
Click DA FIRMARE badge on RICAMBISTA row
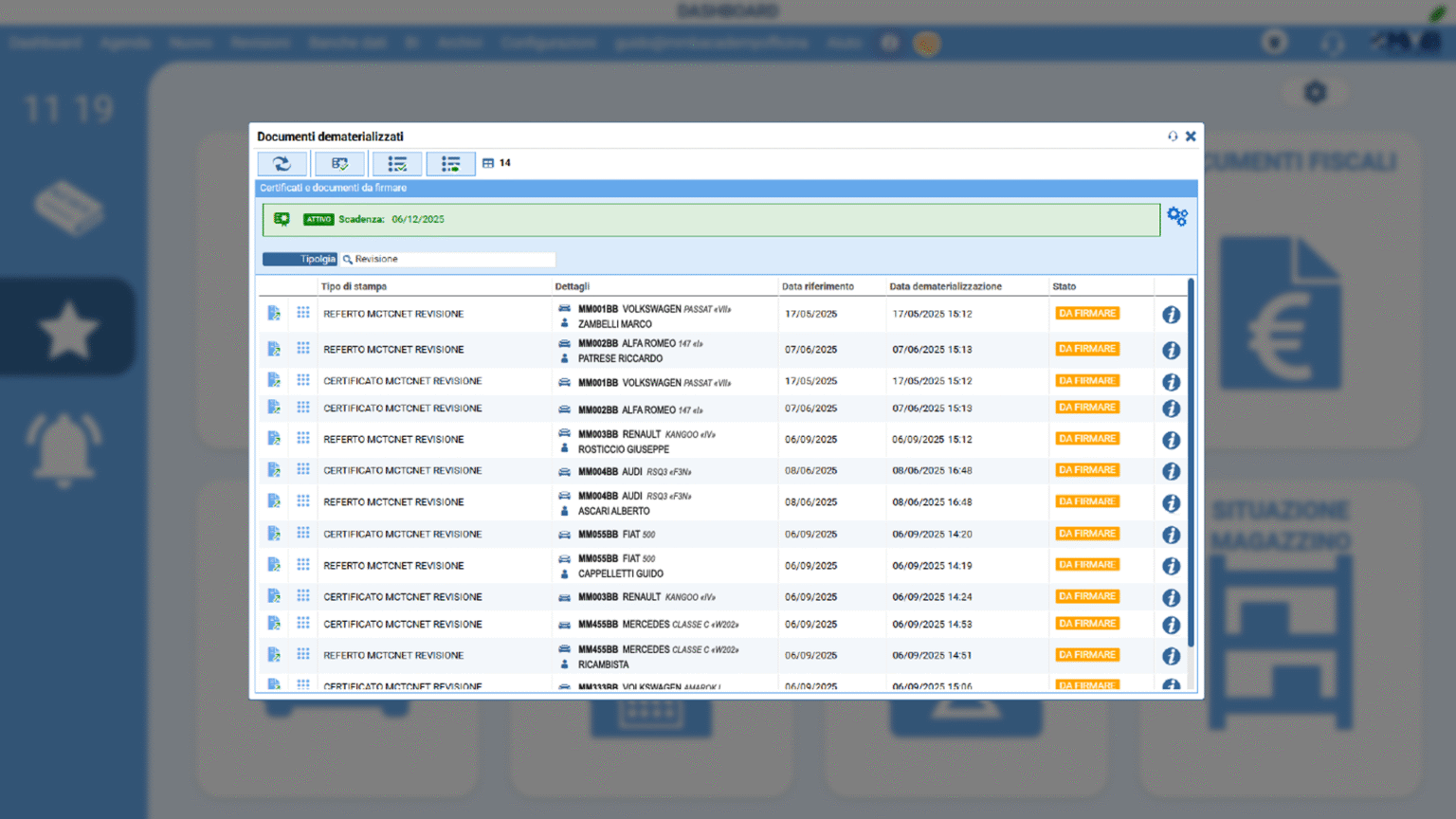tap(1087, 655)
